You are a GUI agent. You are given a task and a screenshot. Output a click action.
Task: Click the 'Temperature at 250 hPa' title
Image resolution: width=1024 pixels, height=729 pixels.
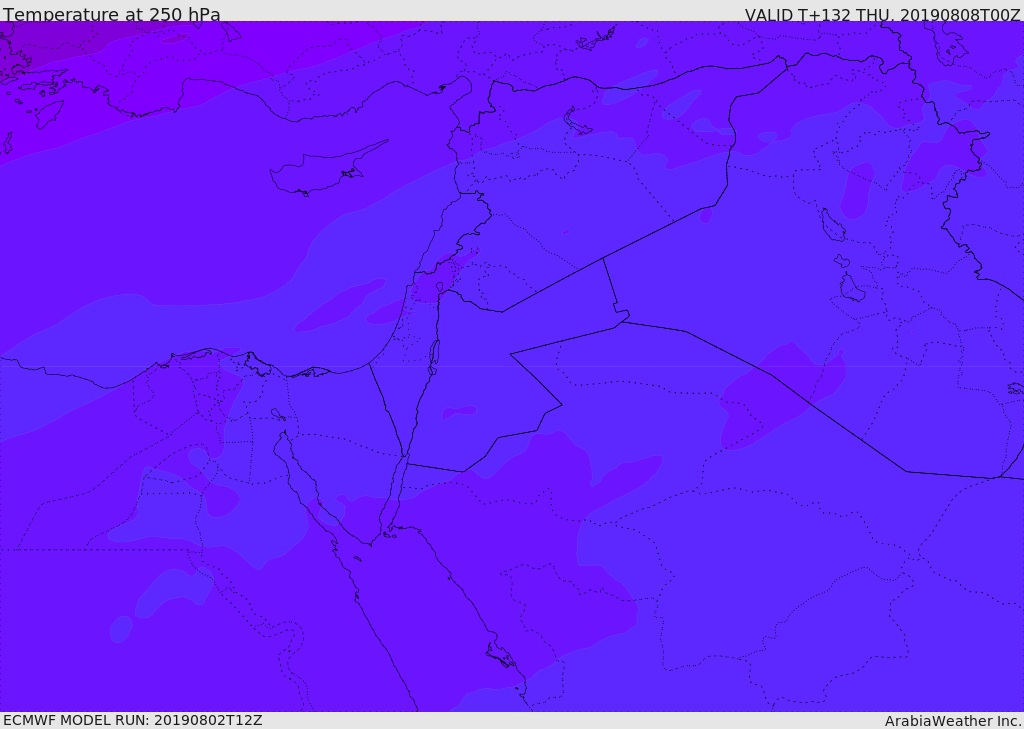112,14
